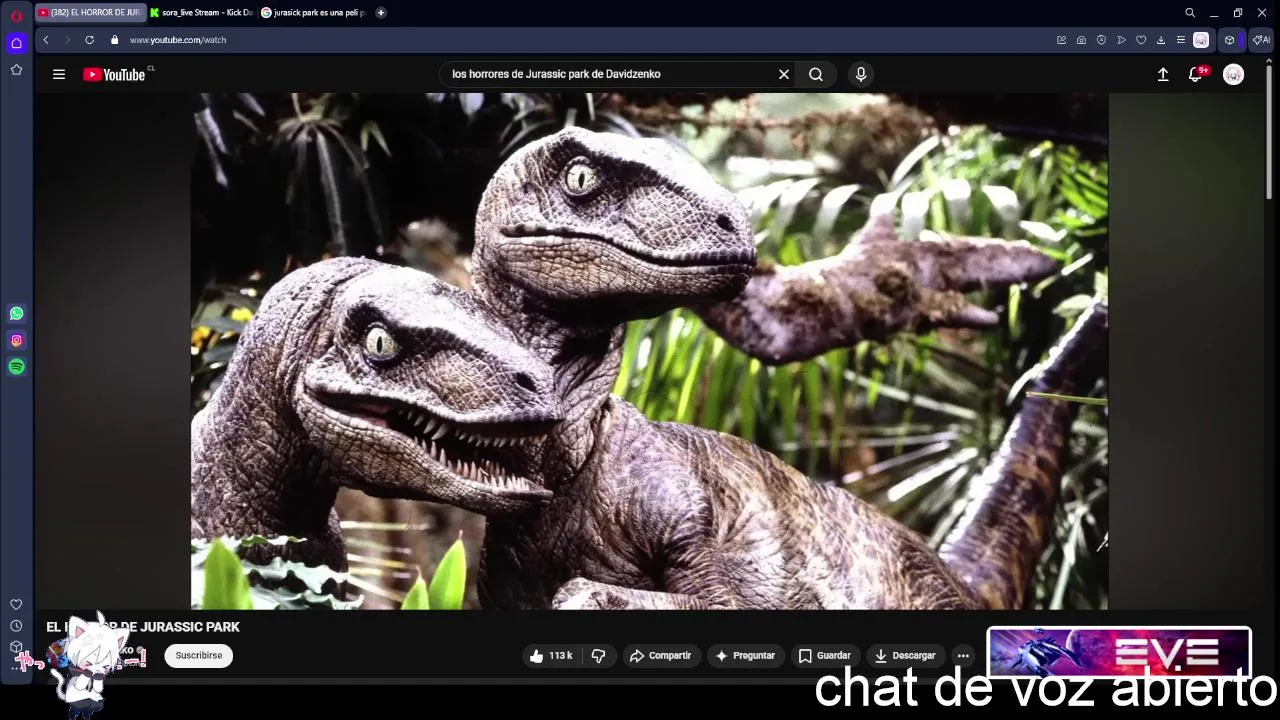Screen dimensions: 1280x720
Task: Open the Opera AI assistant button
Action: (1261, 40)
